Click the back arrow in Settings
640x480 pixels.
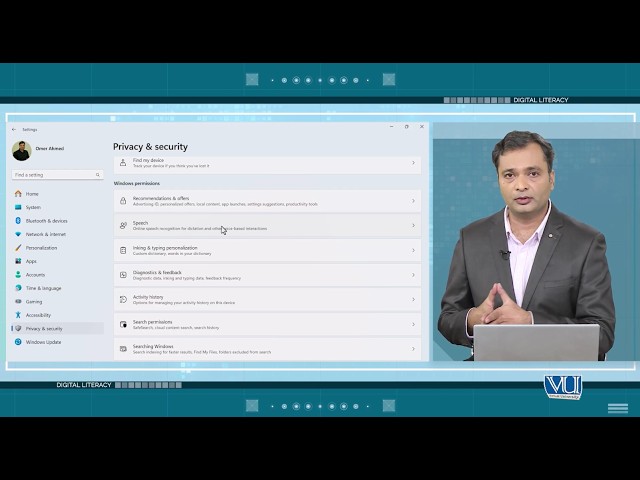click(x=14, y=129)
